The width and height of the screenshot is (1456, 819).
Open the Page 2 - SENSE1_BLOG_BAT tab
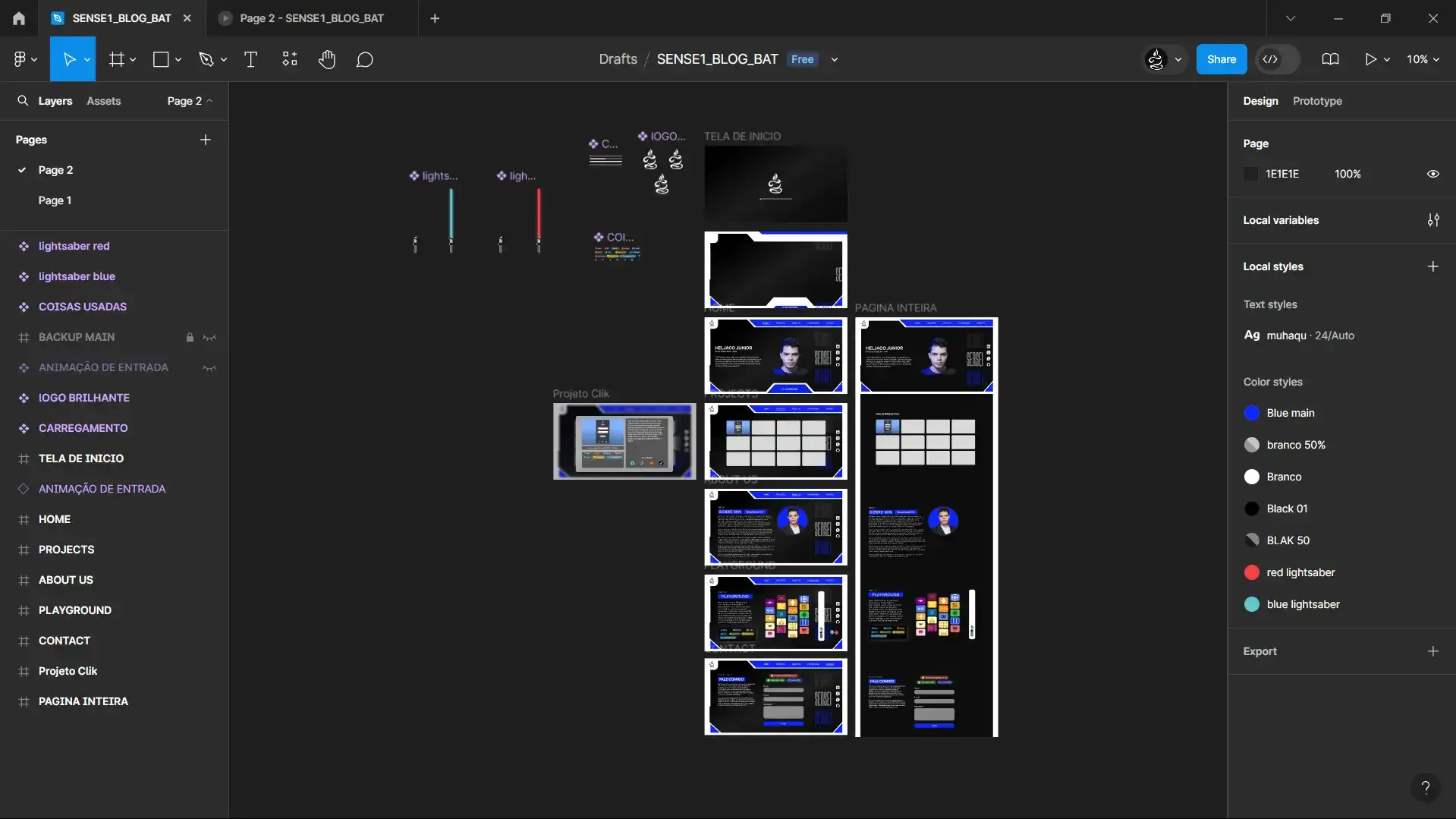click(x=312, y=18)
